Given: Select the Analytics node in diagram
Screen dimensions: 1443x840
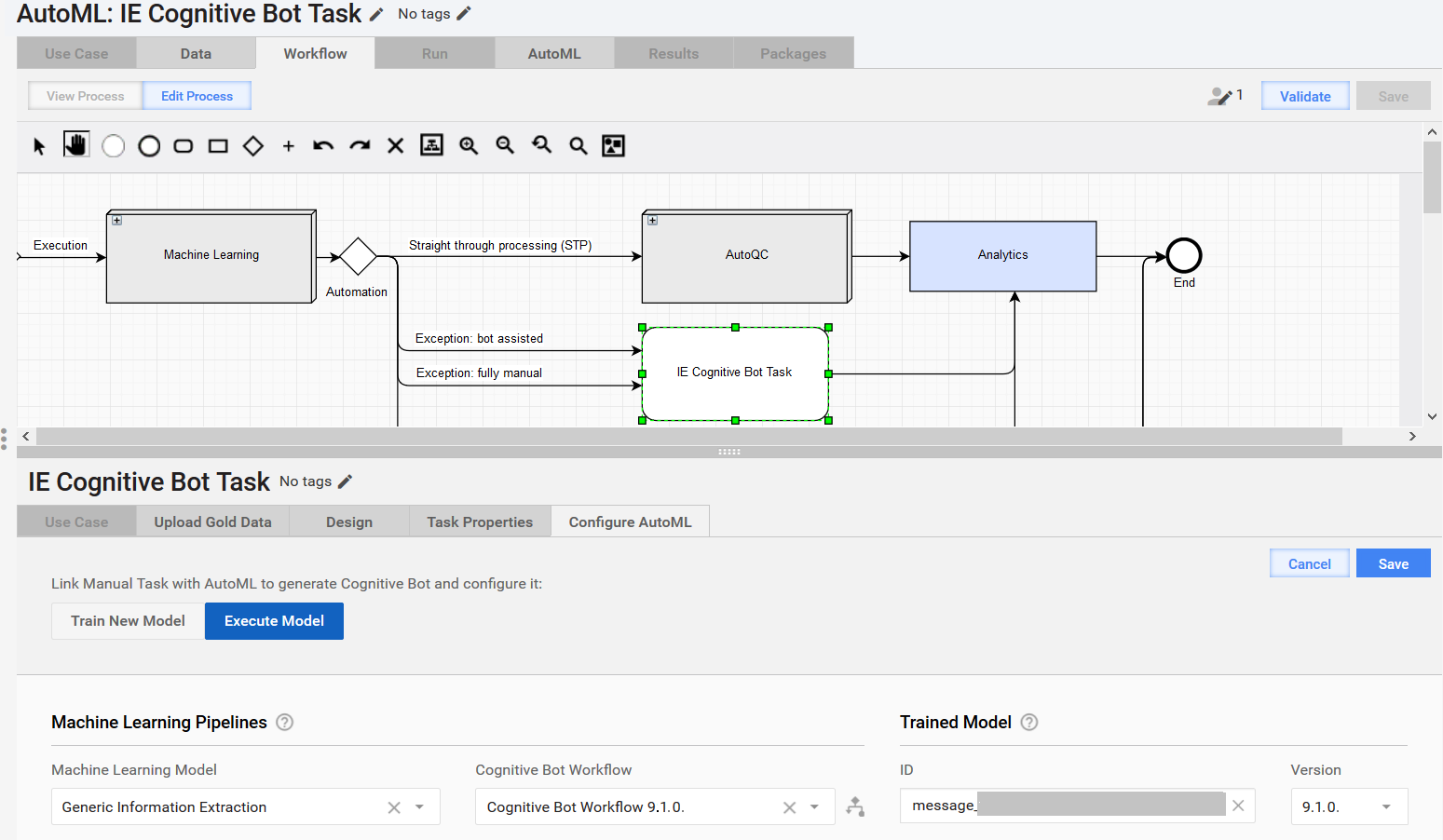Looking at the screenshot, I should coord(1003,256).
